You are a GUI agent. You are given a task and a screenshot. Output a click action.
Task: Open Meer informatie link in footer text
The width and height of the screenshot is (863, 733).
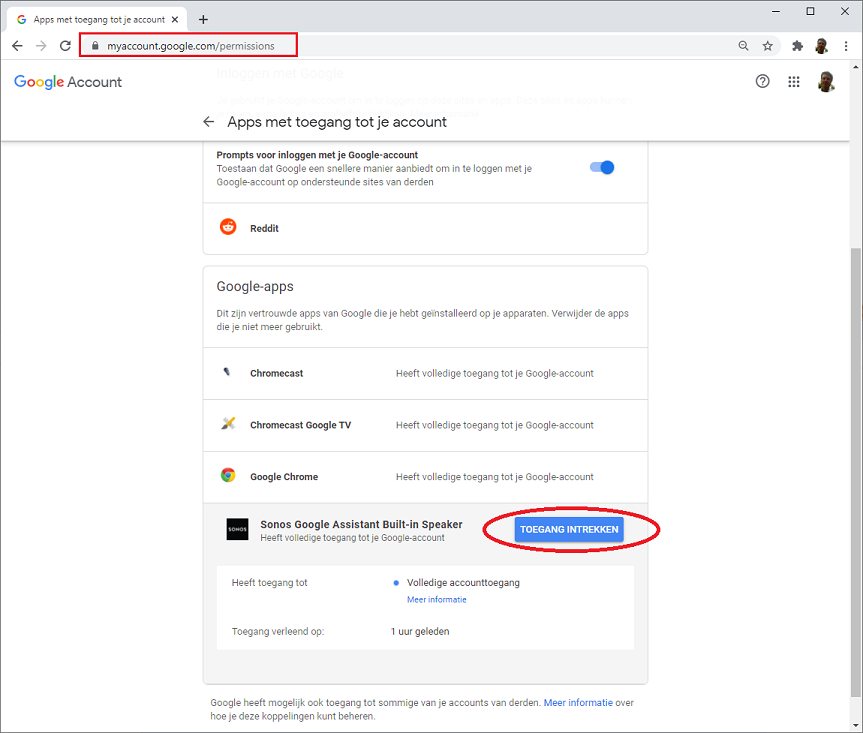[578, 703]
